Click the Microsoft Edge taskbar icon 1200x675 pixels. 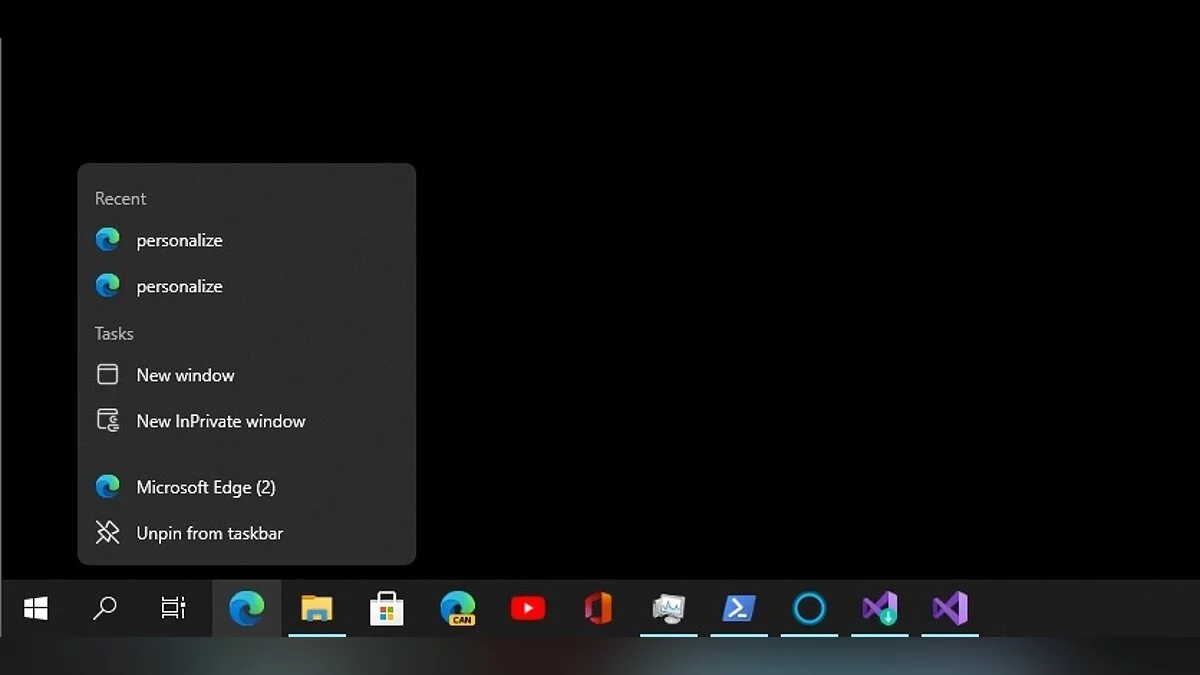point(246,608)
